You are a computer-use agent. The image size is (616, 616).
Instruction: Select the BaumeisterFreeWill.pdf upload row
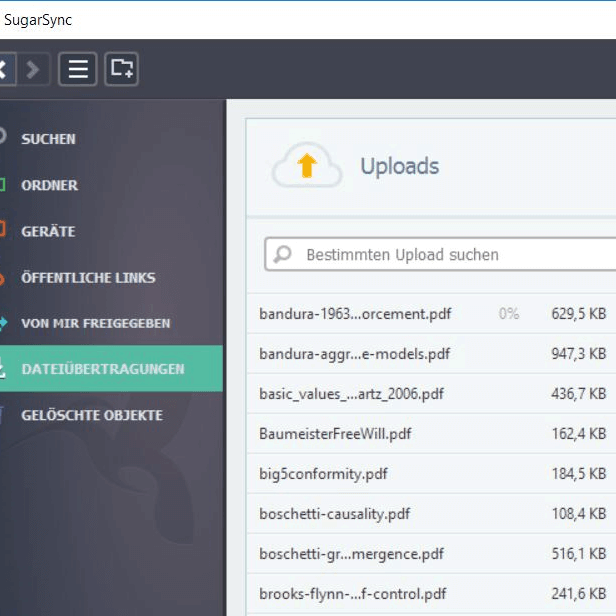335,434
